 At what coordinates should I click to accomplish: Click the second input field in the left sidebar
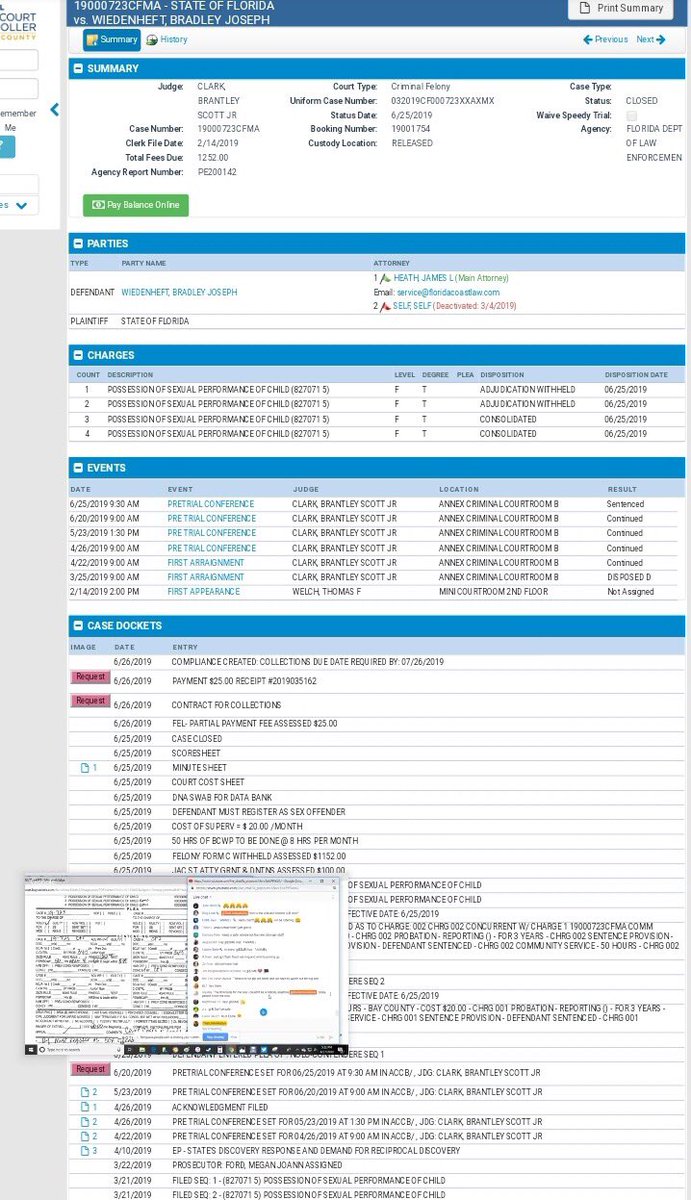[19, 88]
